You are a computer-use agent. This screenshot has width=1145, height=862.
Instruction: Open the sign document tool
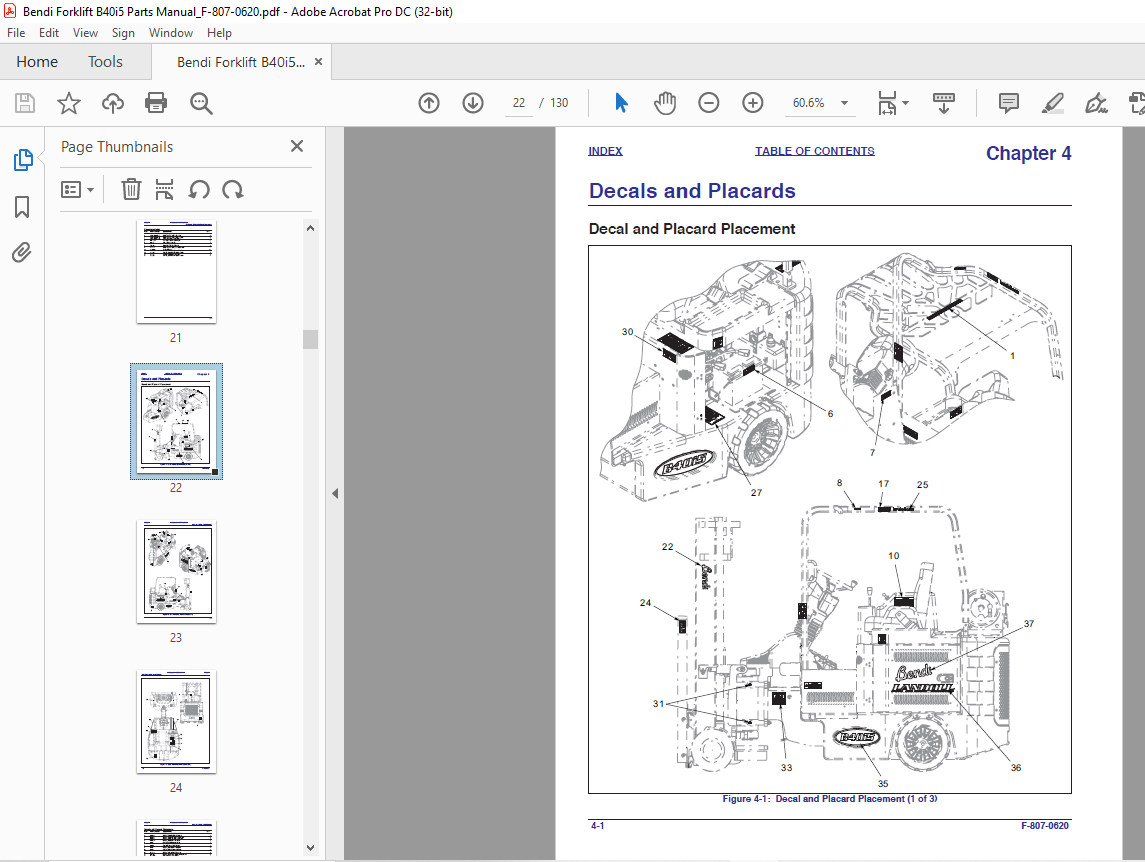(1096, 103)
